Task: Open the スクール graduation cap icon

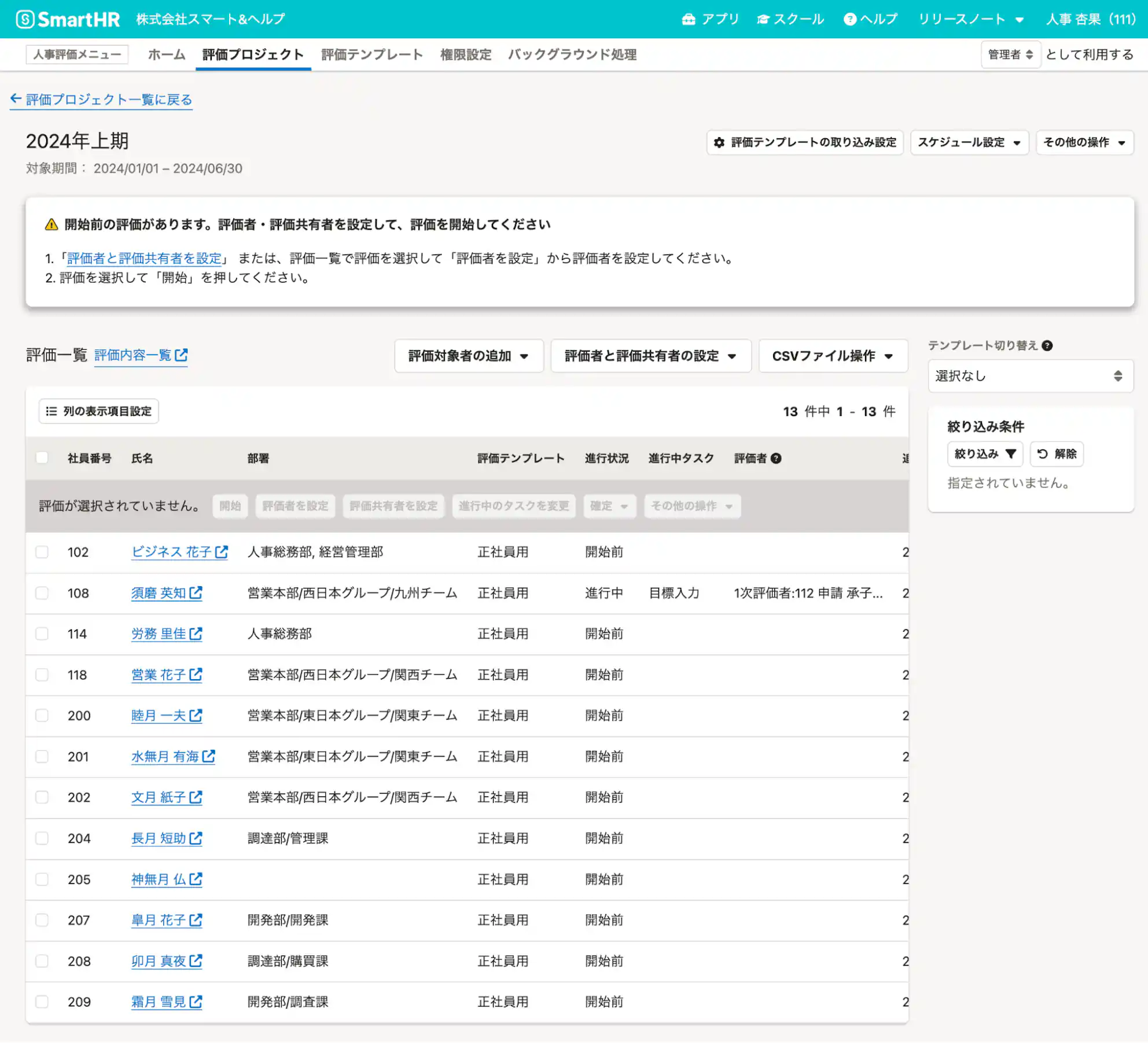Action: pyautogui.click(x=763, y=19)
